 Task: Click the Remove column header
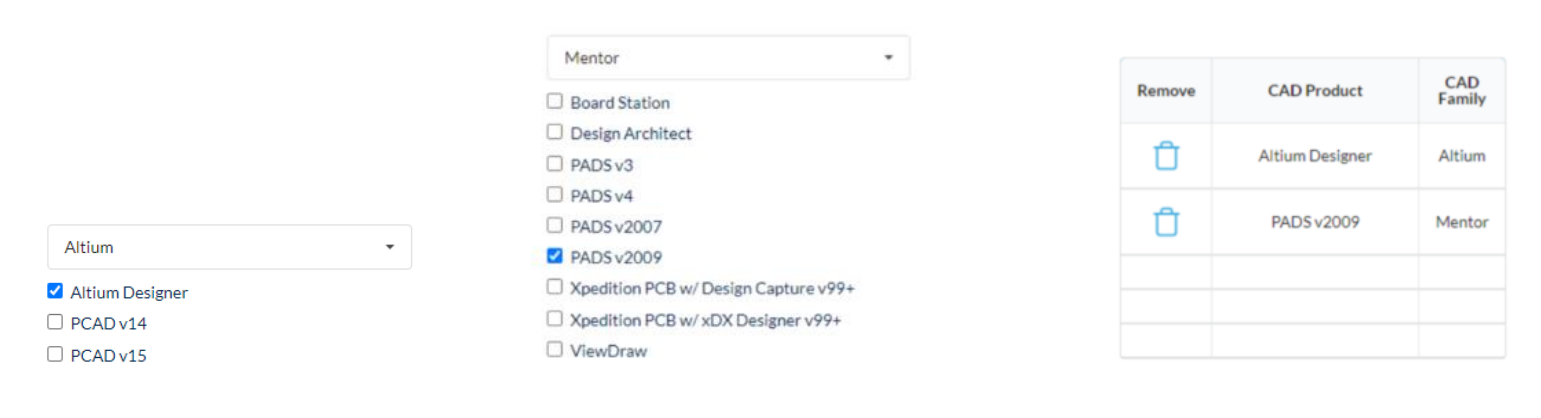(x=1166, y=90)
